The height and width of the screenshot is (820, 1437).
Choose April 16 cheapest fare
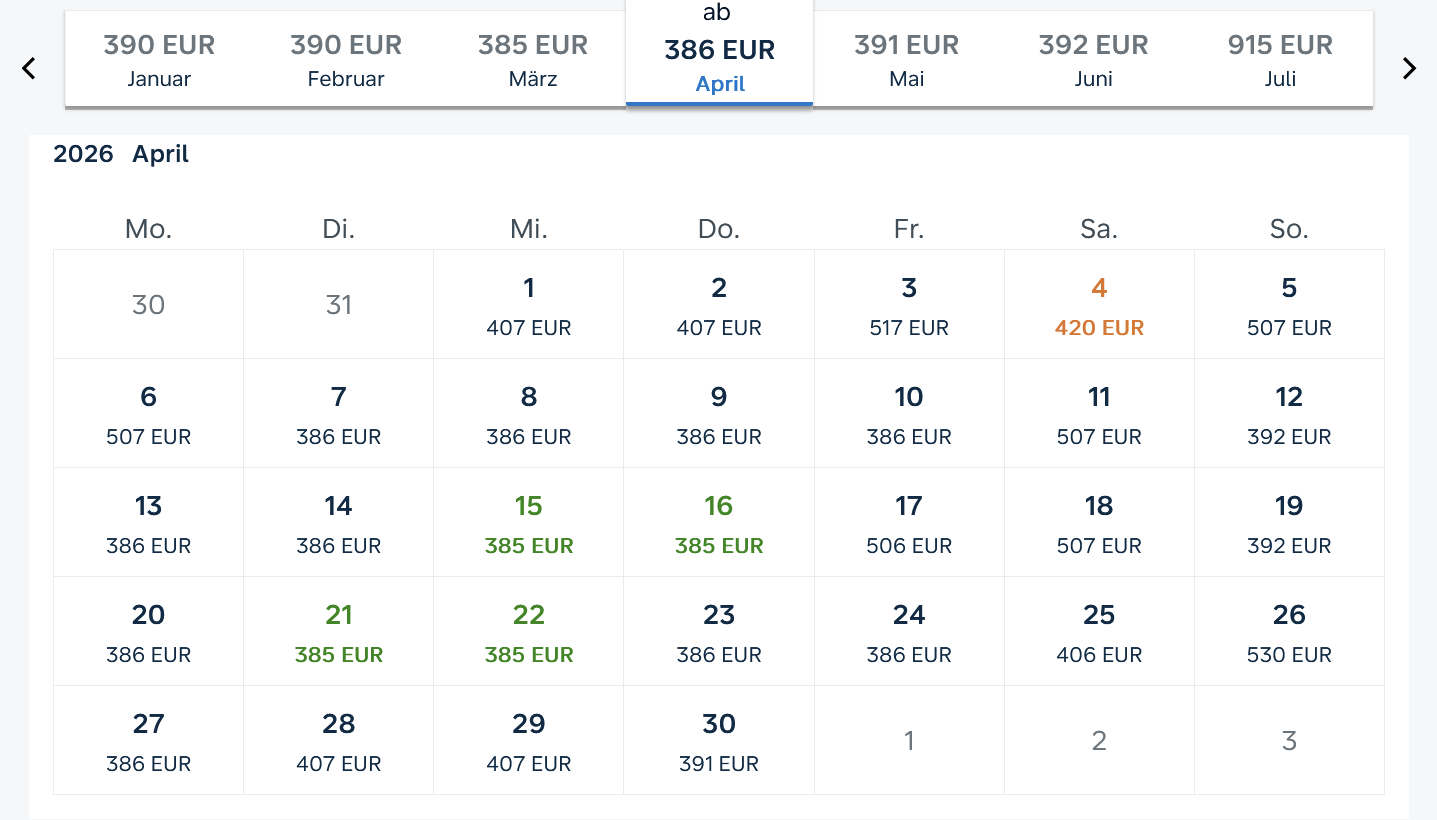tap(719, 523)
